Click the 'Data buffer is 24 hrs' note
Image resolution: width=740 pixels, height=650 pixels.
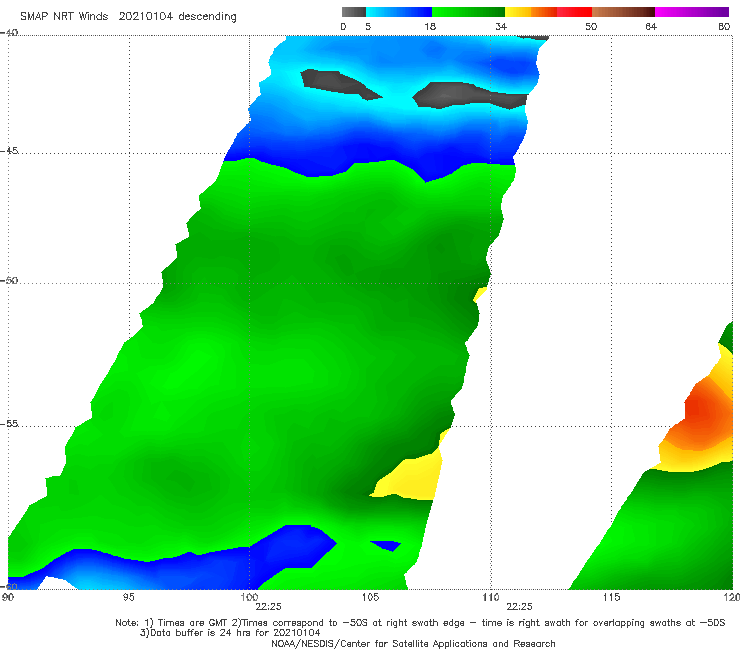(230, 633)
